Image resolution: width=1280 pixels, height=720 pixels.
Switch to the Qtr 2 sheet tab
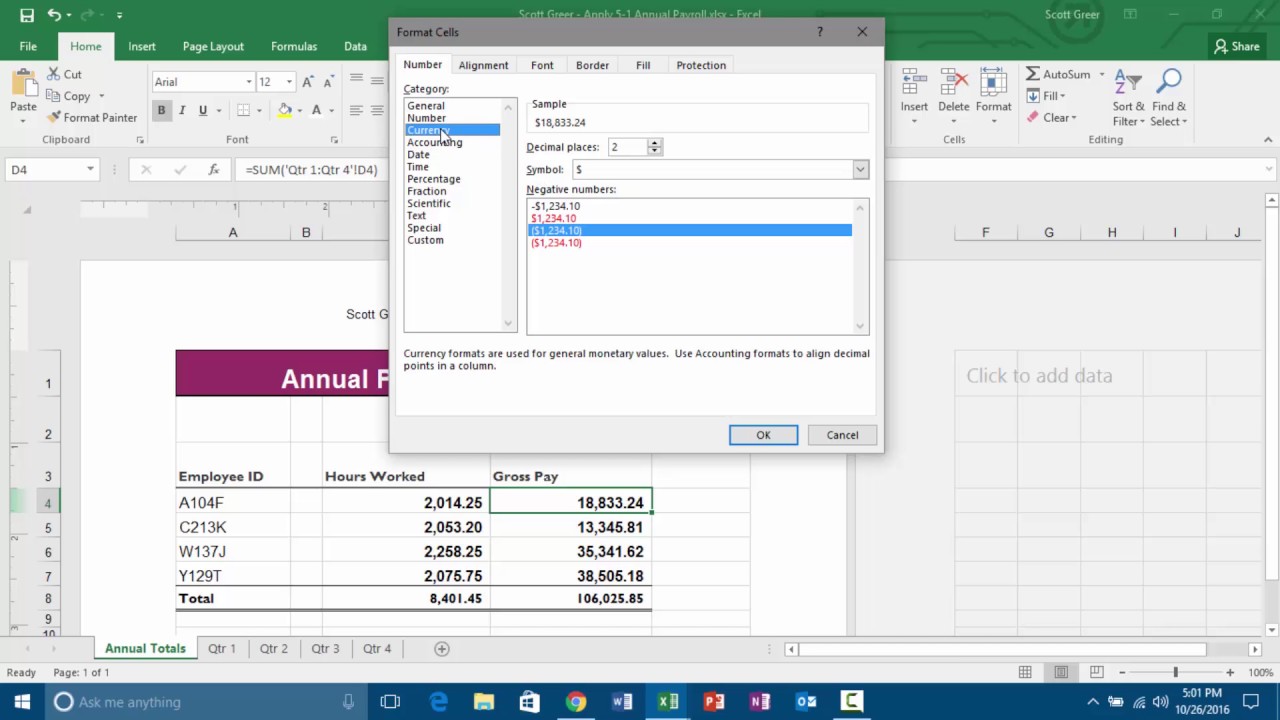(273, 649)
